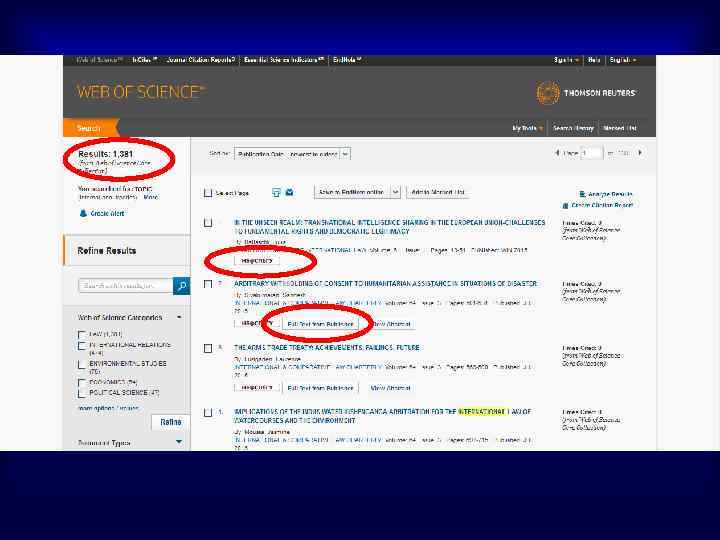Tick the Political Science category checkbox
Image resolution: width=720 pixels, height=540 pixels.
click(82, 394)
